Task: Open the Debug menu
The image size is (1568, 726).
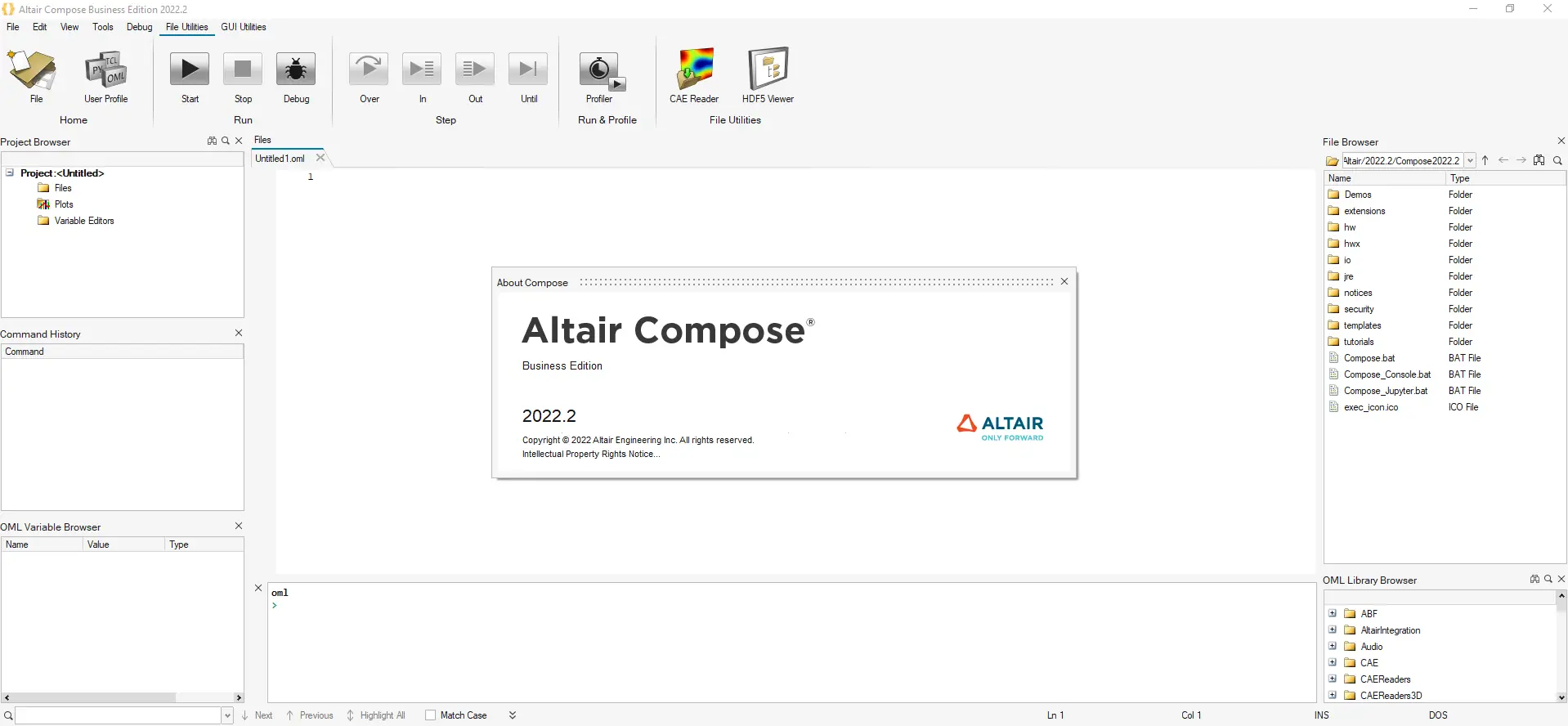Action: pos(140,27)
